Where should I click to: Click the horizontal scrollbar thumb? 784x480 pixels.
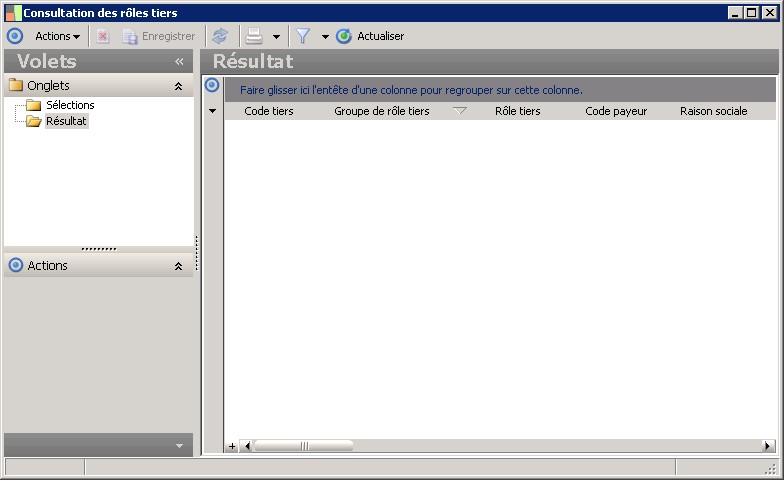[304, 446]
